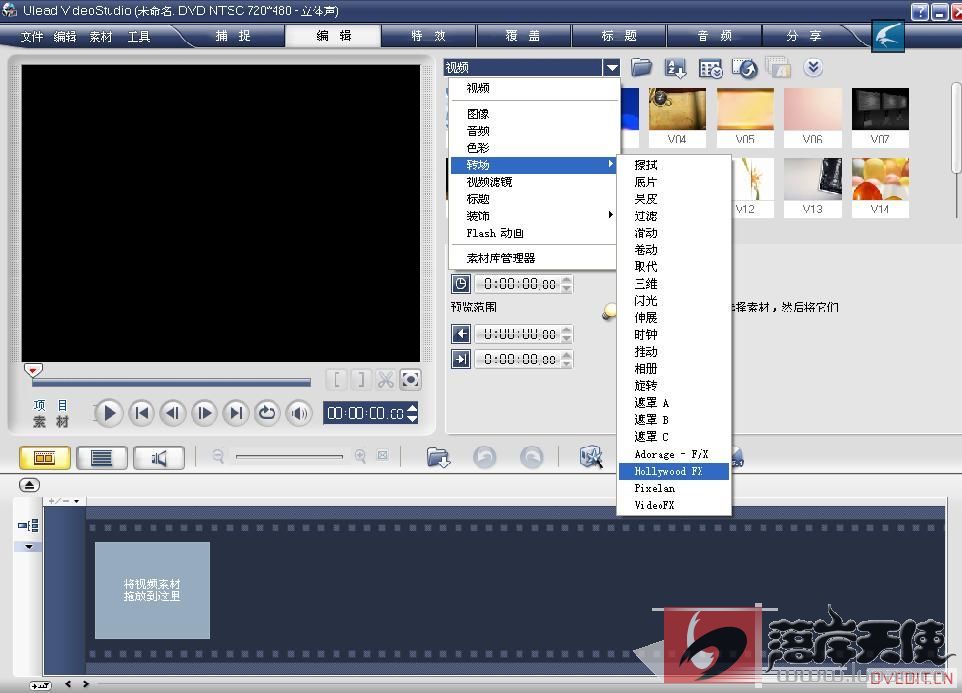Screen dimensions: 962x693
Task: Step forward to the next frame
Action: pyautogui.click(x=204, y=413)
